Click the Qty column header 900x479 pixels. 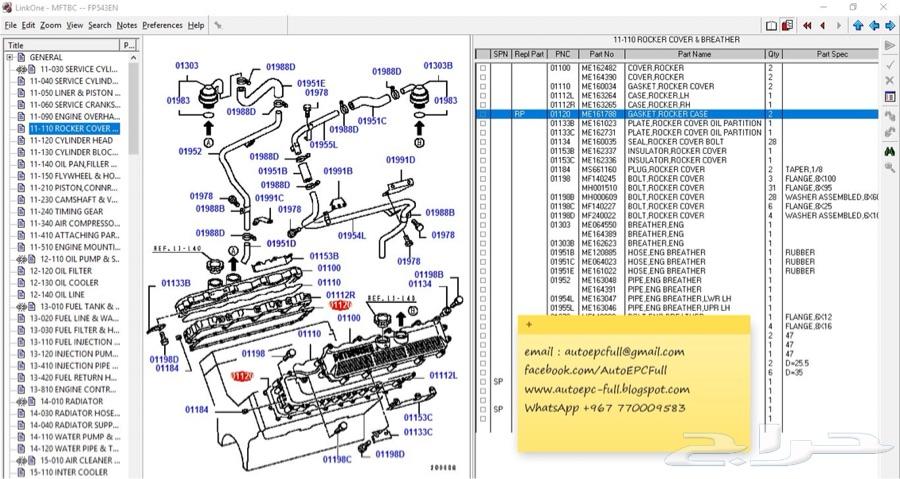(773, 54)
